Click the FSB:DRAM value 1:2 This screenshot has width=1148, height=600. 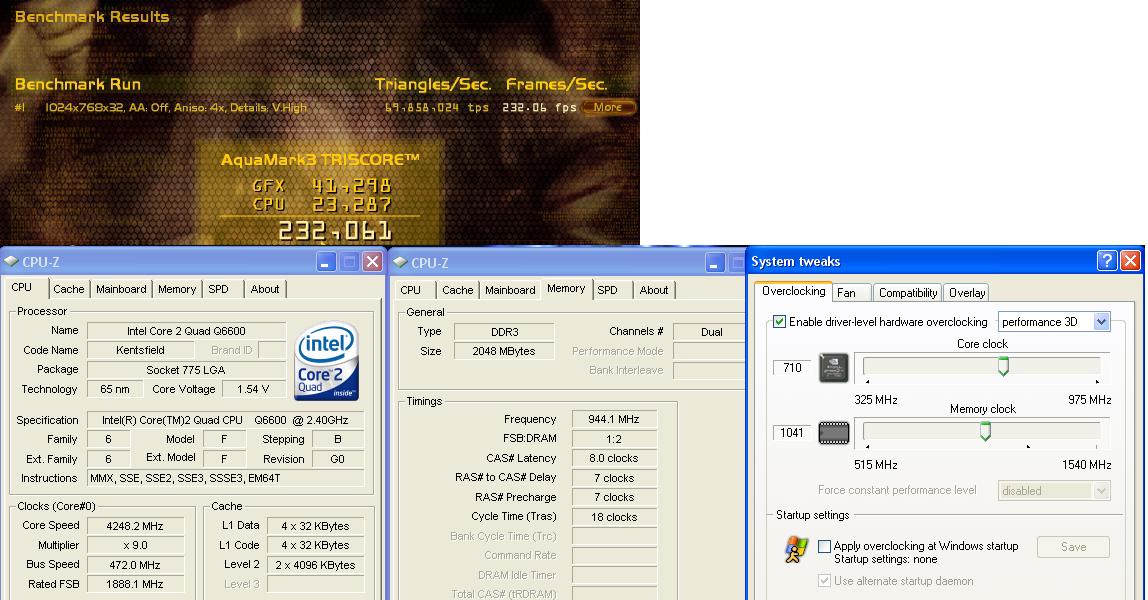[x=614, y=439]
